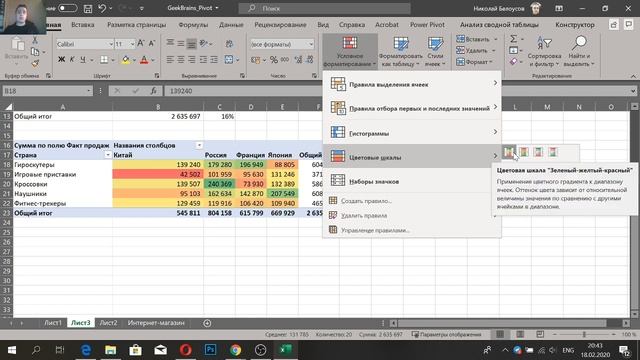The image size is (640, 360).
Task: Switch to sheet Интернет-магазин
Action: 156,323
